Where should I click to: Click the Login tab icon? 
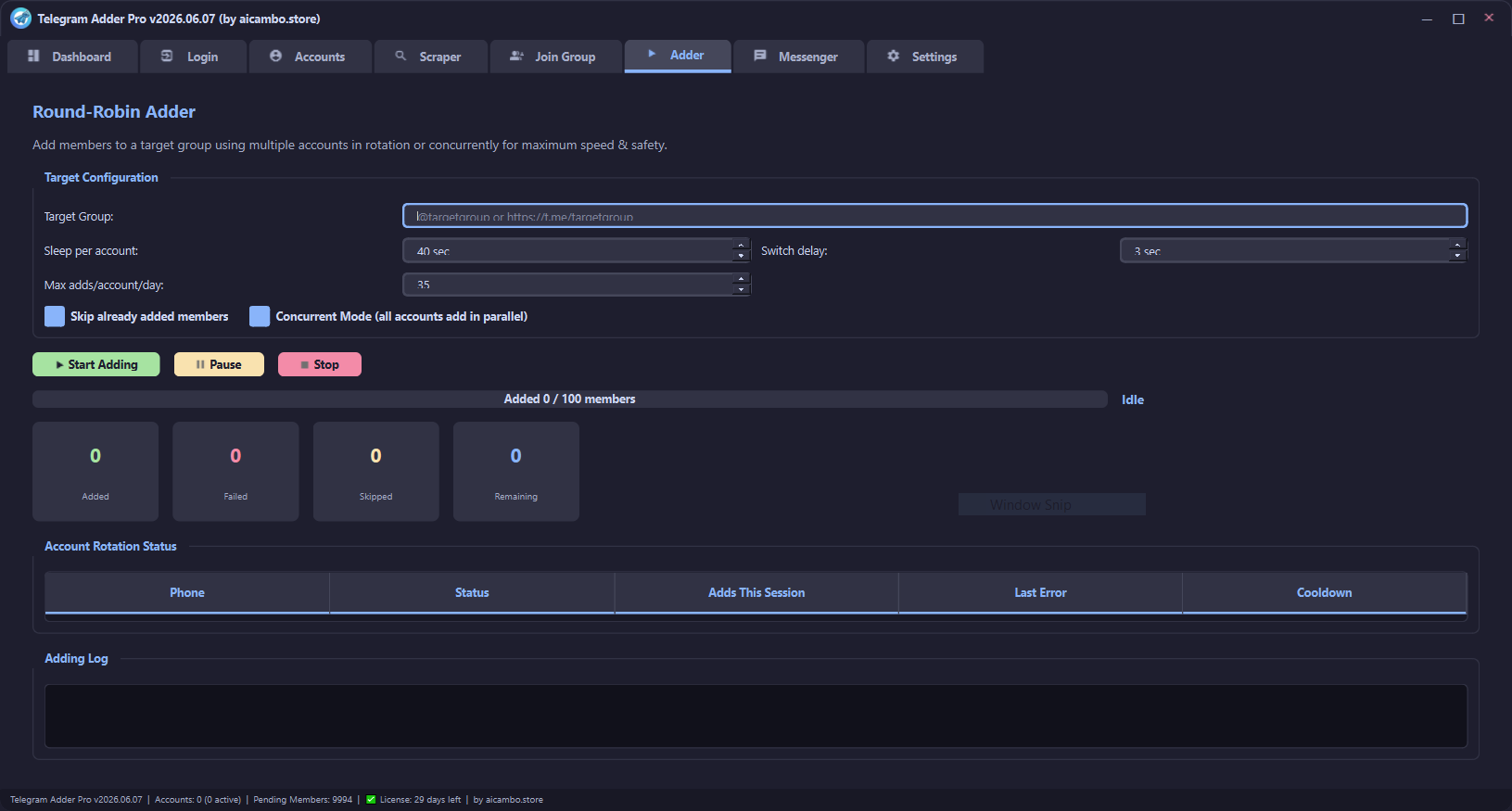167,56
